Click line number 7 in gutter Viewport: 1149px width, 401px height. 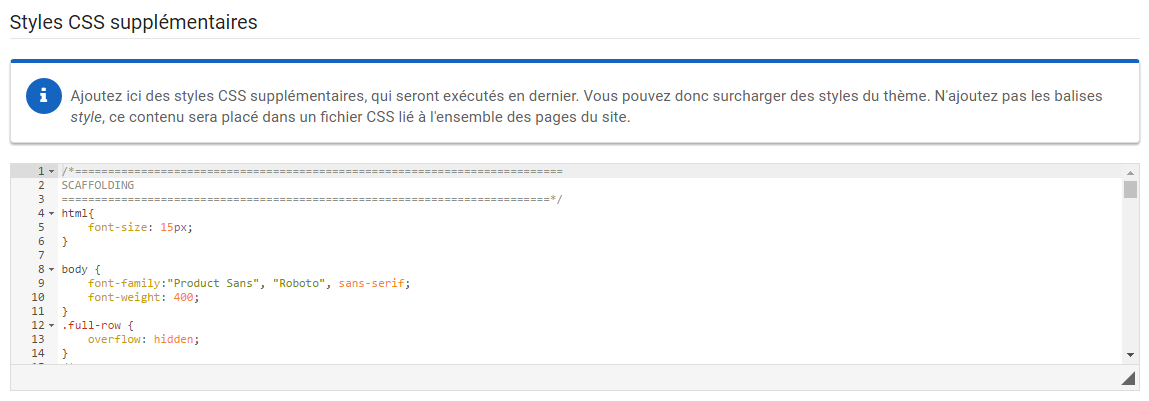[41, 255]
